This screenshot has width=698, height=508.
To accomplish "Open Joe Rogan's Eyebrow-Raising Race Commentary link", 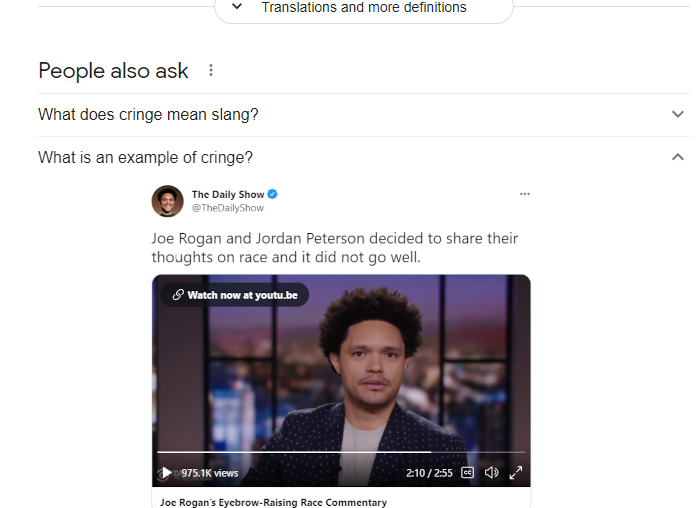I will click(x=273, y=502).
